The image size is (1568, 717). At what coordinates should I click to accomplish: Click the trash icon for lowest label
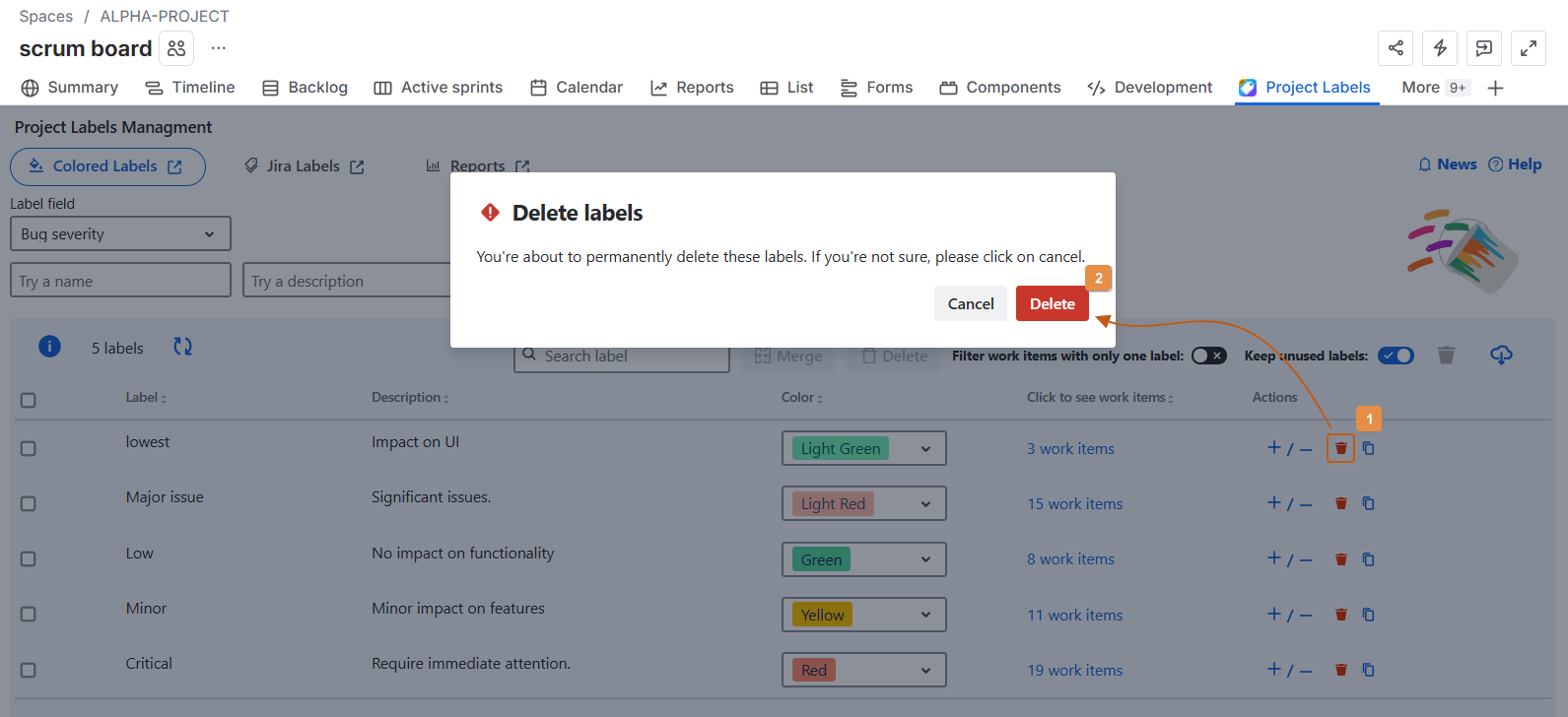click(1340, 448)
